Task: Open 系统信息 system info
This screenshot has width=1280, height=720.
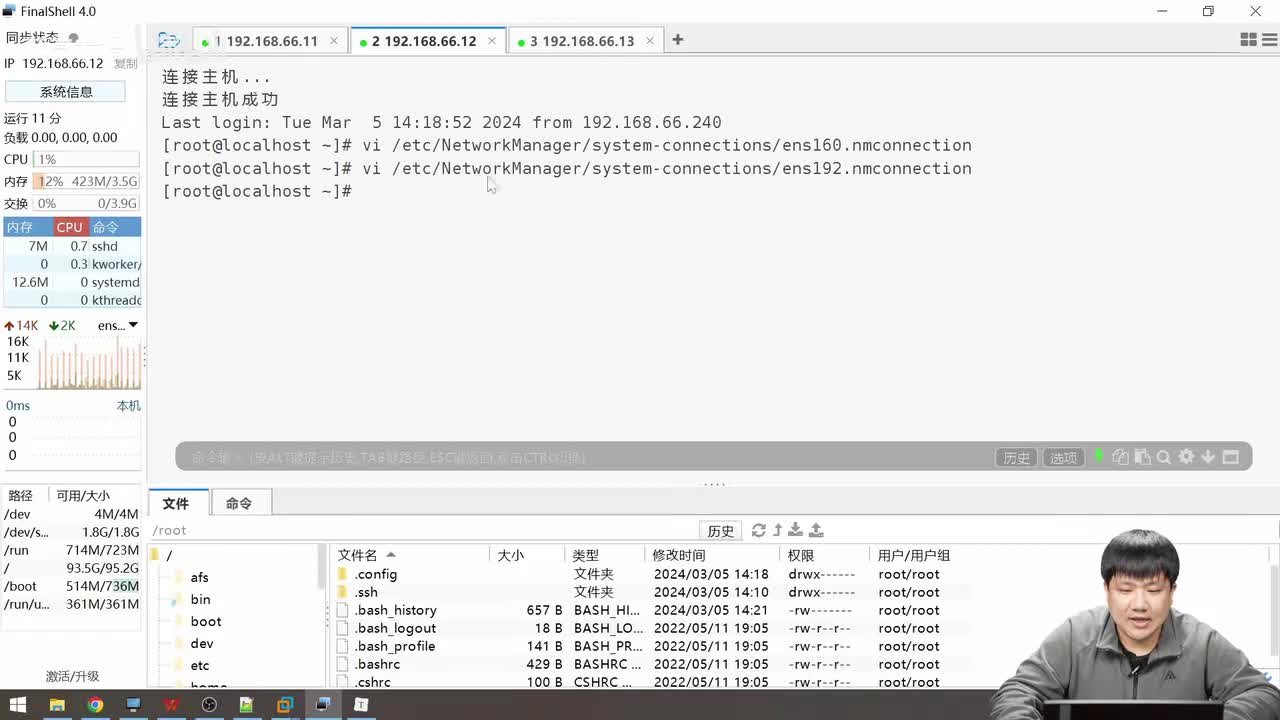Action: tap(66, 91)
